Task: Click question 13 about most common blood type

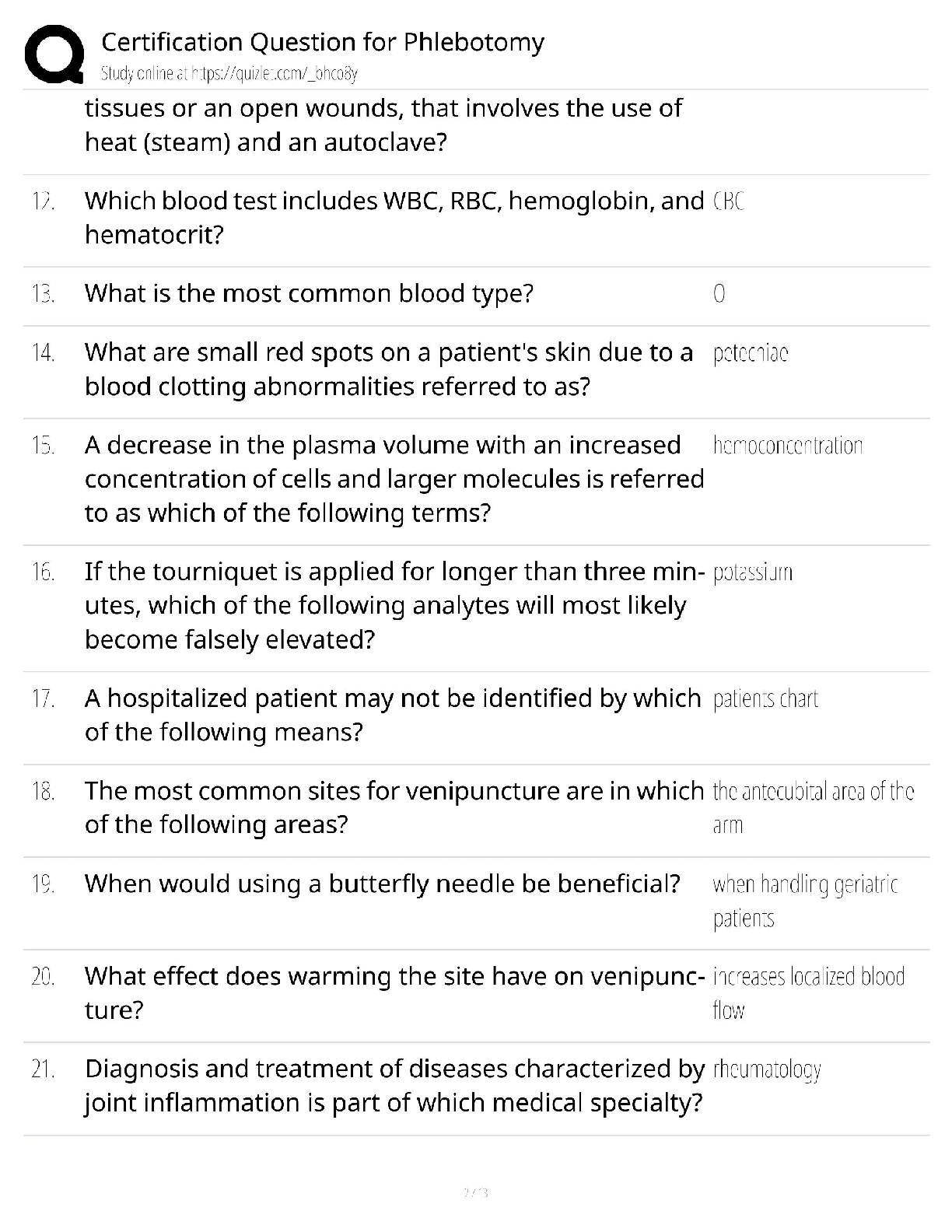Action: click(x=309, y=294)
